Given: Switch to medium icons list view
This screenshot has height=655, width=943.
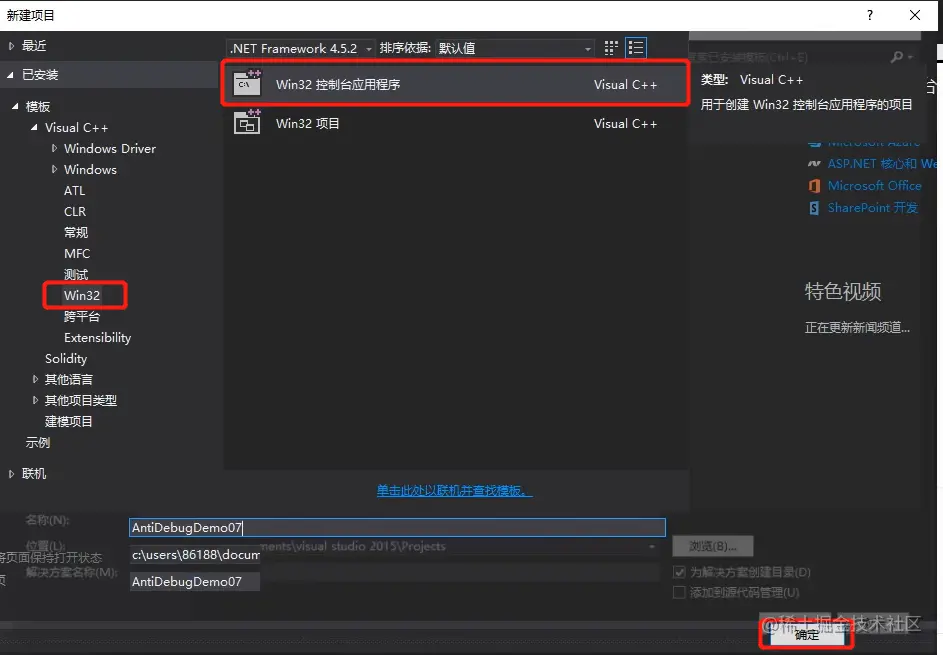Looking at the screenshot, I should pyautogui.click(x=636, y=48).
